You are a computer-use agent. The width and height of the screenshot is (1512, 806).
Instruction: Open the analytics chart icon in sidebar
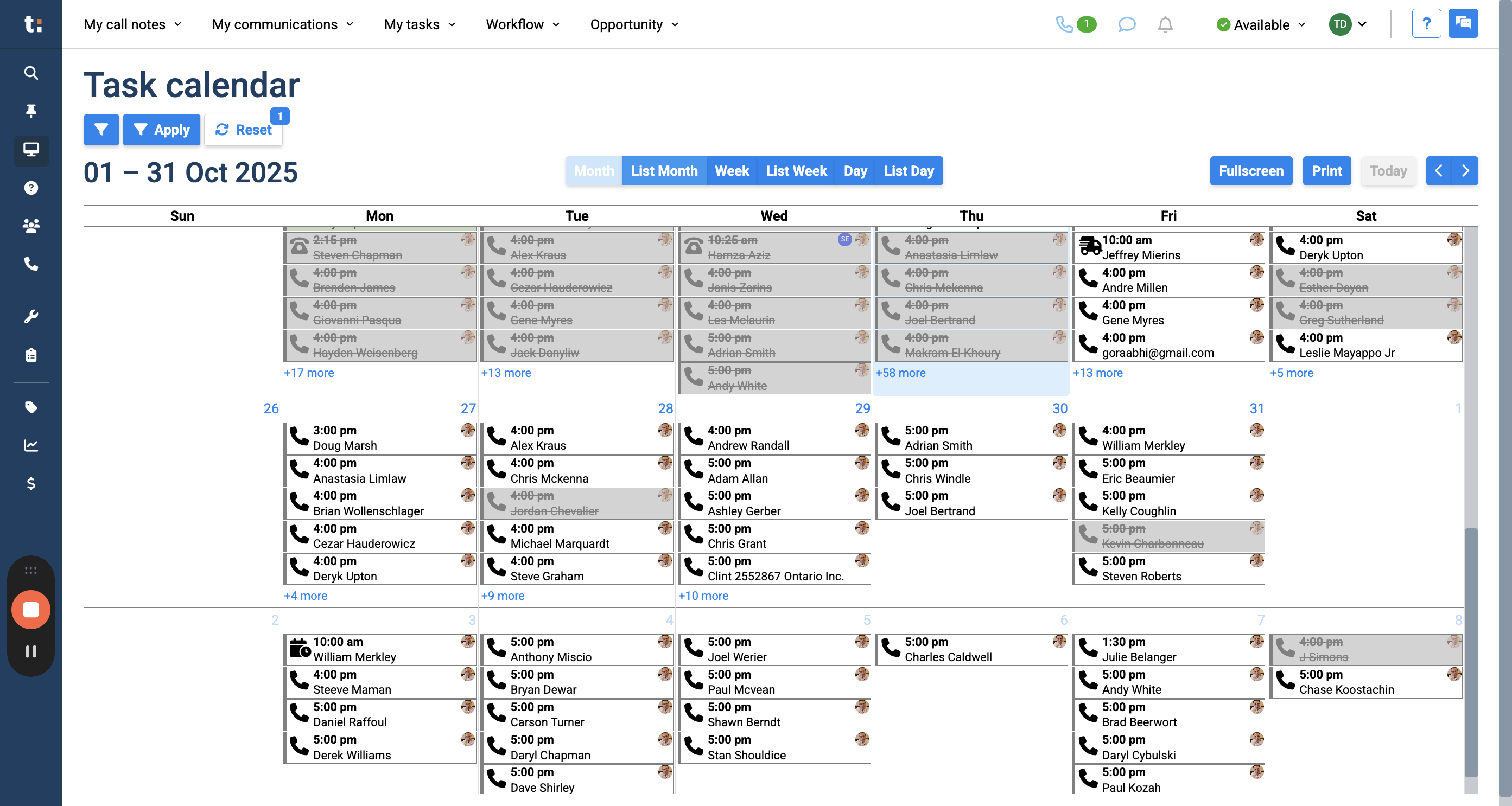[31, 445]
